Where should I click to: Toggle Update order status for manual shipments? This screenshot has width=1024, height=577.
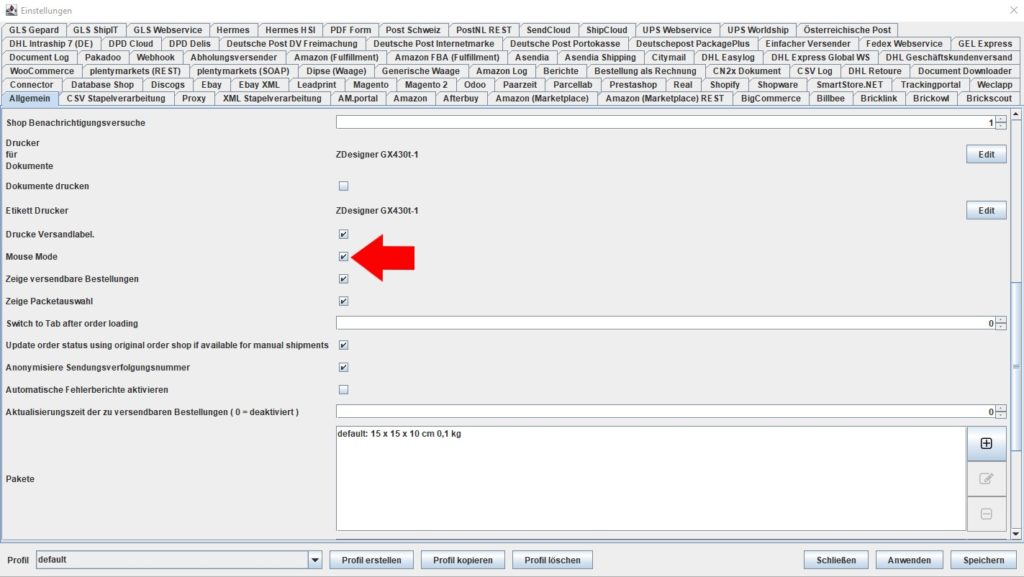coord(344,345)
